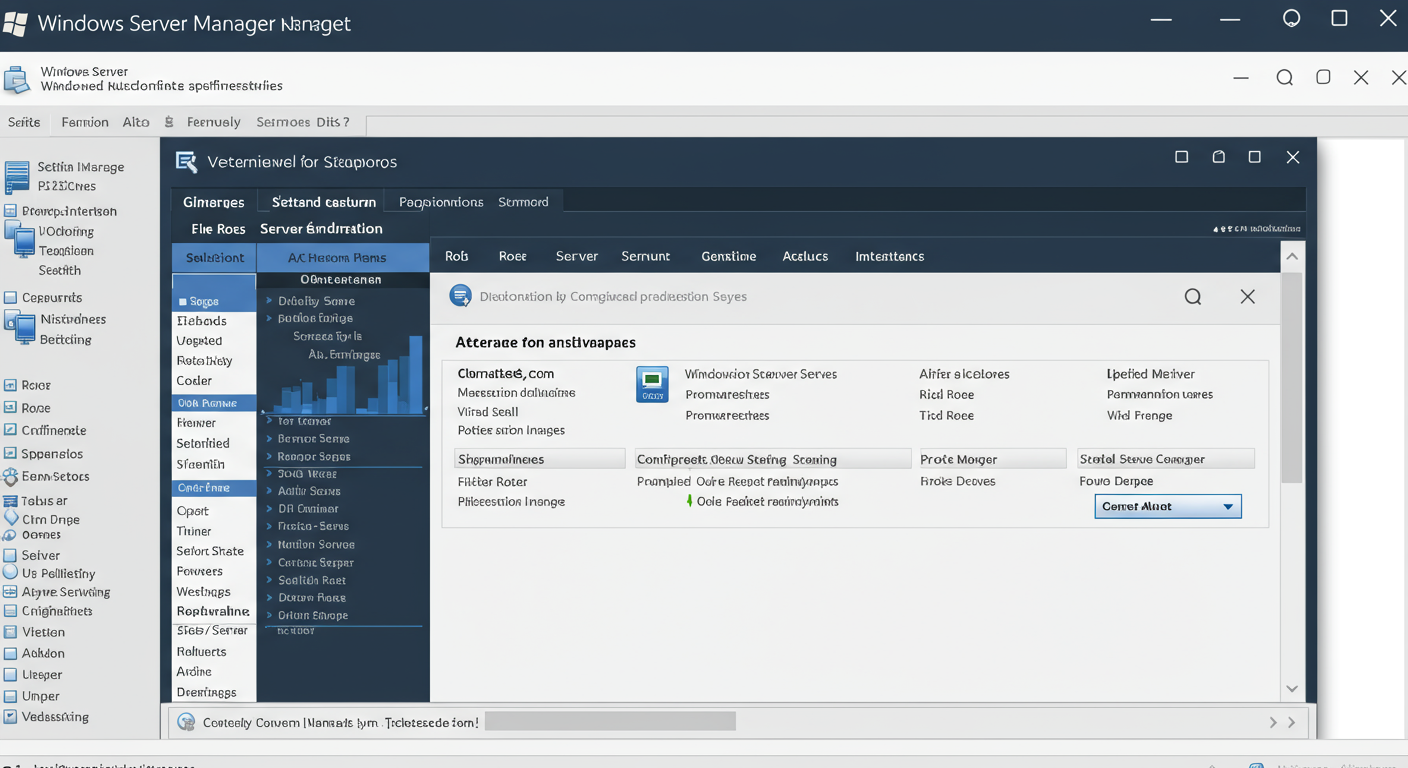Click the icon next to 'Rone'
The image size is (1408, 768).
click(11, 408)
